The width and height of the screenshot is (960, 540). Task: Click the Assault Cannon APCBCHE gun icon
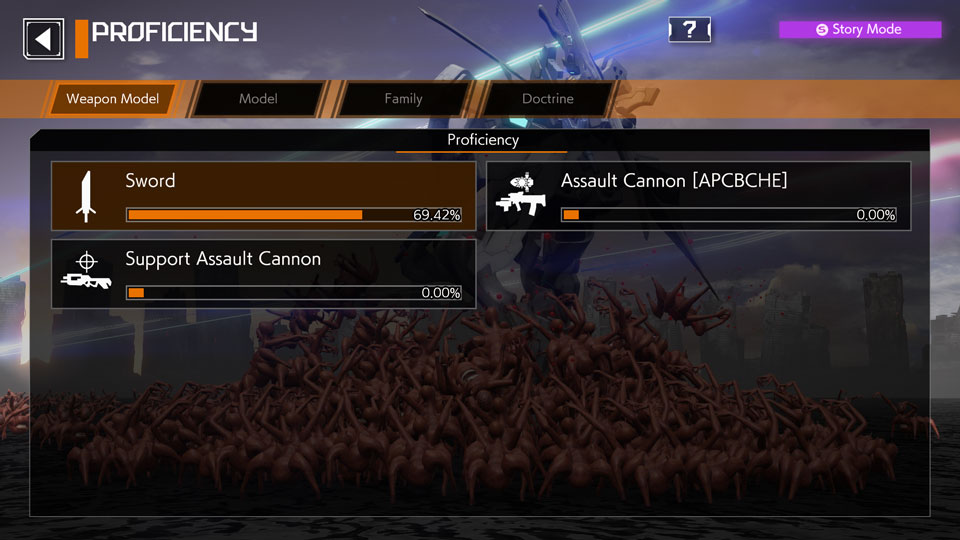521,195
